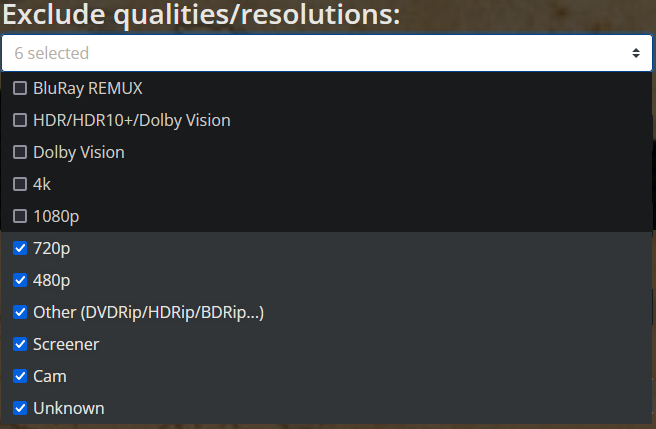Tick the 1080p checkbox

(x=20, y=216)
